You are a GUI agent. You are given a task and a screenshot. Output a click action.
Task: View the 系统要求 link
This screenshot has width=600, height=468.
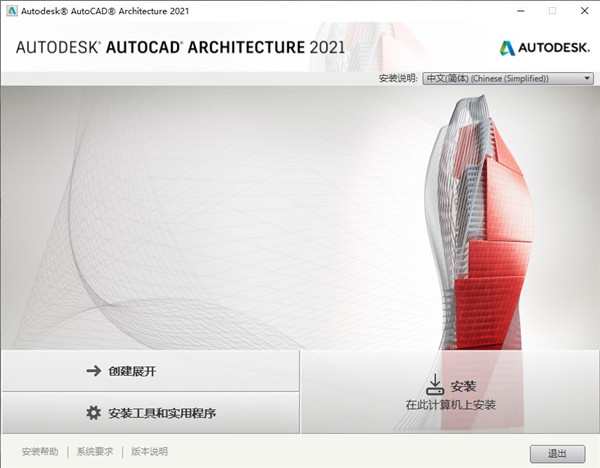95,451
